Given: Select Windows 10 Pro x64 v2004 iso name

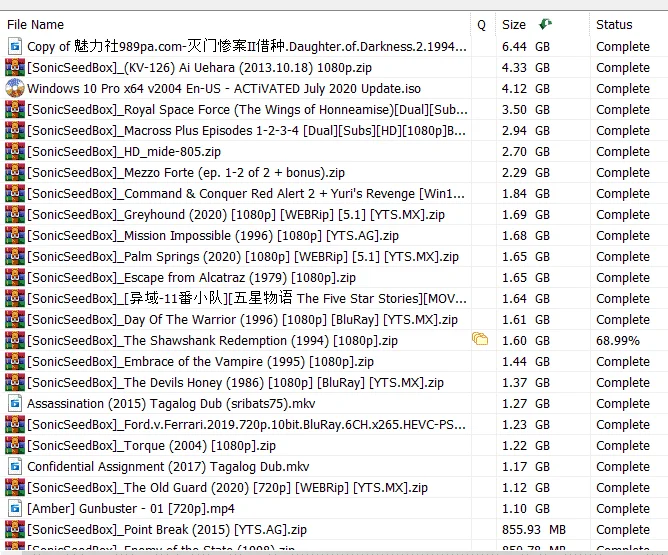Looking at the screenshot, I should (x=224, y=89).
